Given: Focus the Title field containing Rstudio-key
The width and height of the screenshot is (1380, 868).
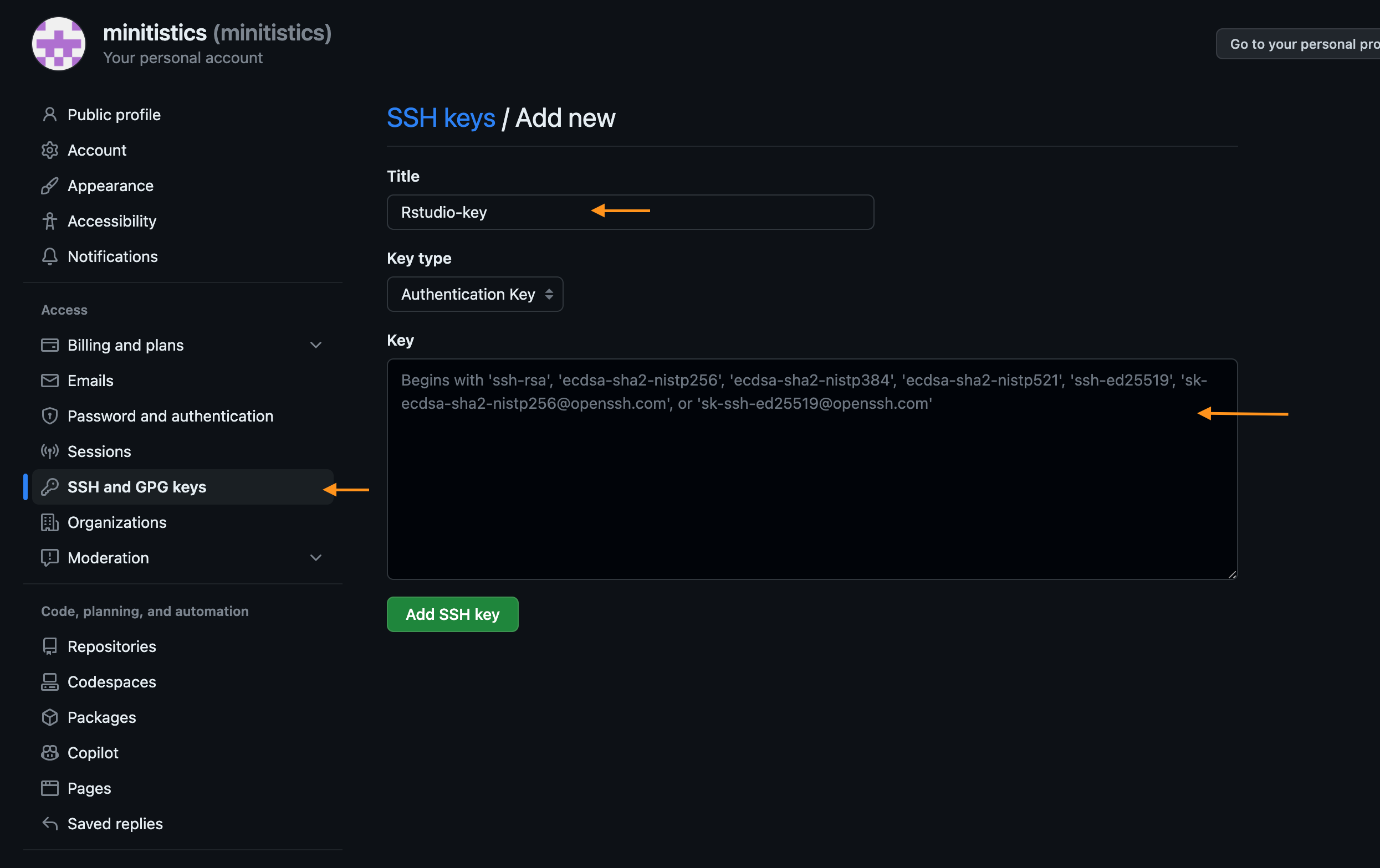Looking at the screenshot, I should [630, 213].
